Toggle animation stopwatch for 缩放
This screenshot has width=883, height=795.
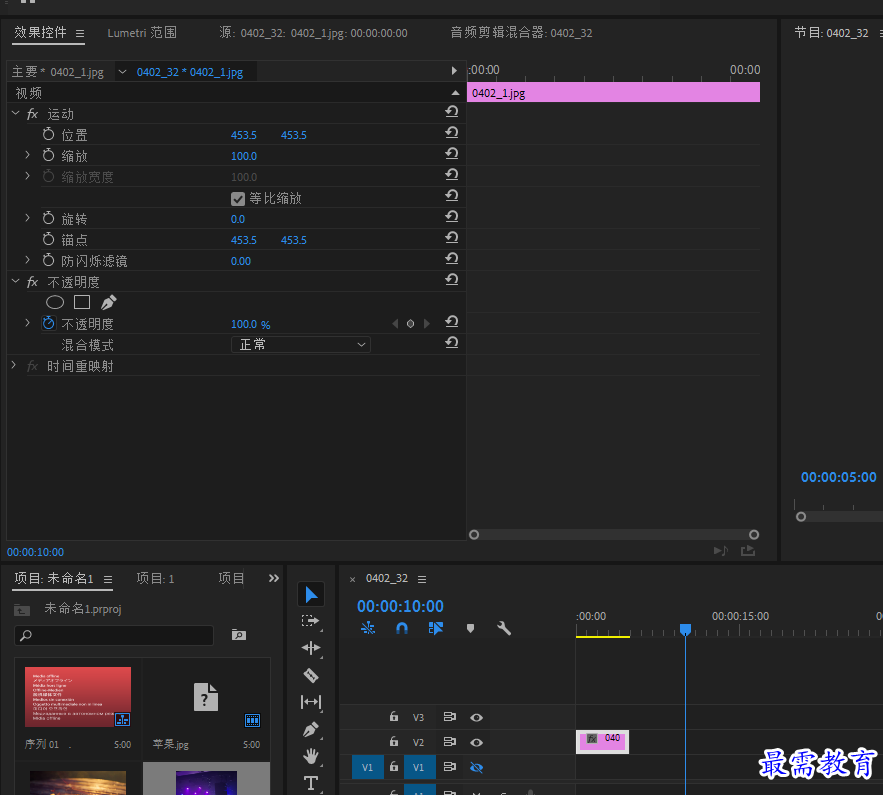[48, 155]
